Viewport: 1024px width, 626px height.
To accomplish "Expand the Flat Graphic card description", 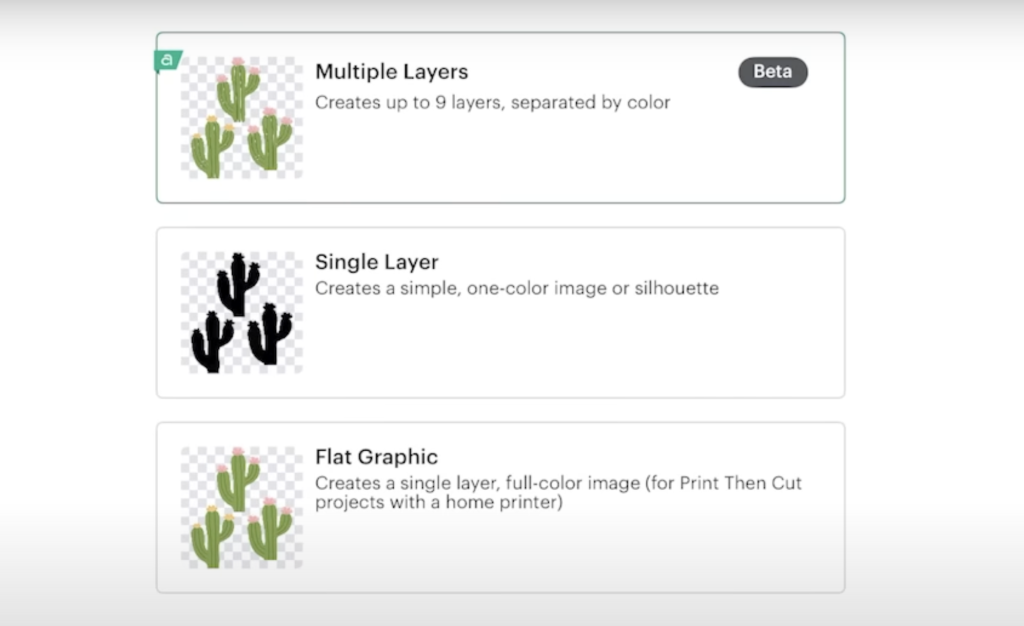I will click(x=500, y=505).
